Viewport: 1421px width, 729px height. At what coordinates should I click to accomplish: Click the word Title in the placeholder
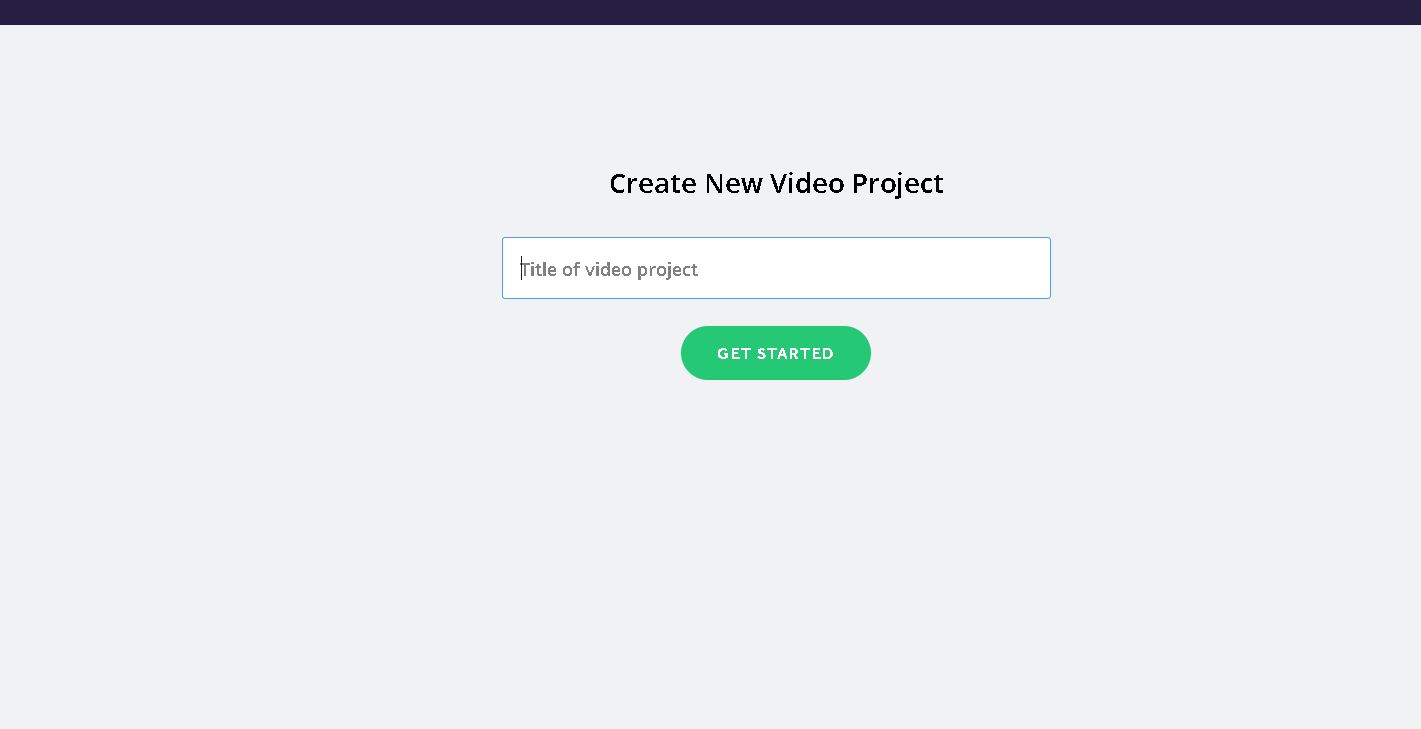[537, 269]
